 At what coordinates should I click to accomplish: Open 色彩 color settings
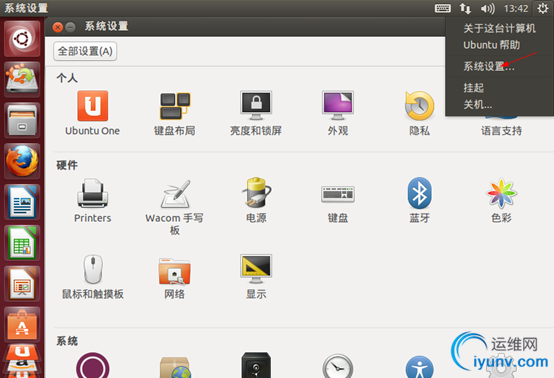[x=501, y=201]
